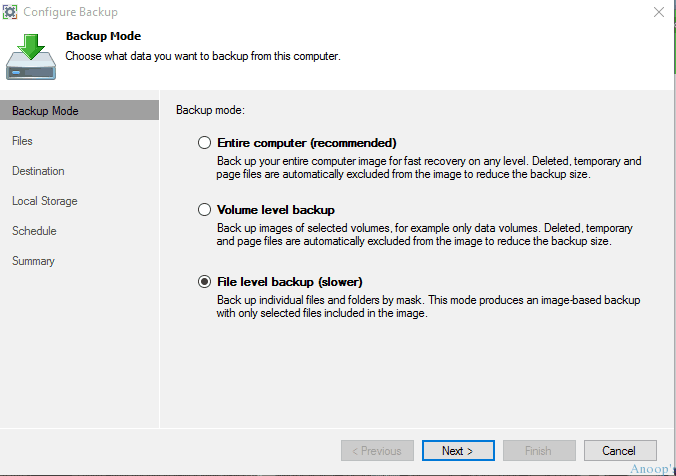The width and height of the screenshot is (676, 476).
Task: Click the Finish button
Action: tap(539, 451)
